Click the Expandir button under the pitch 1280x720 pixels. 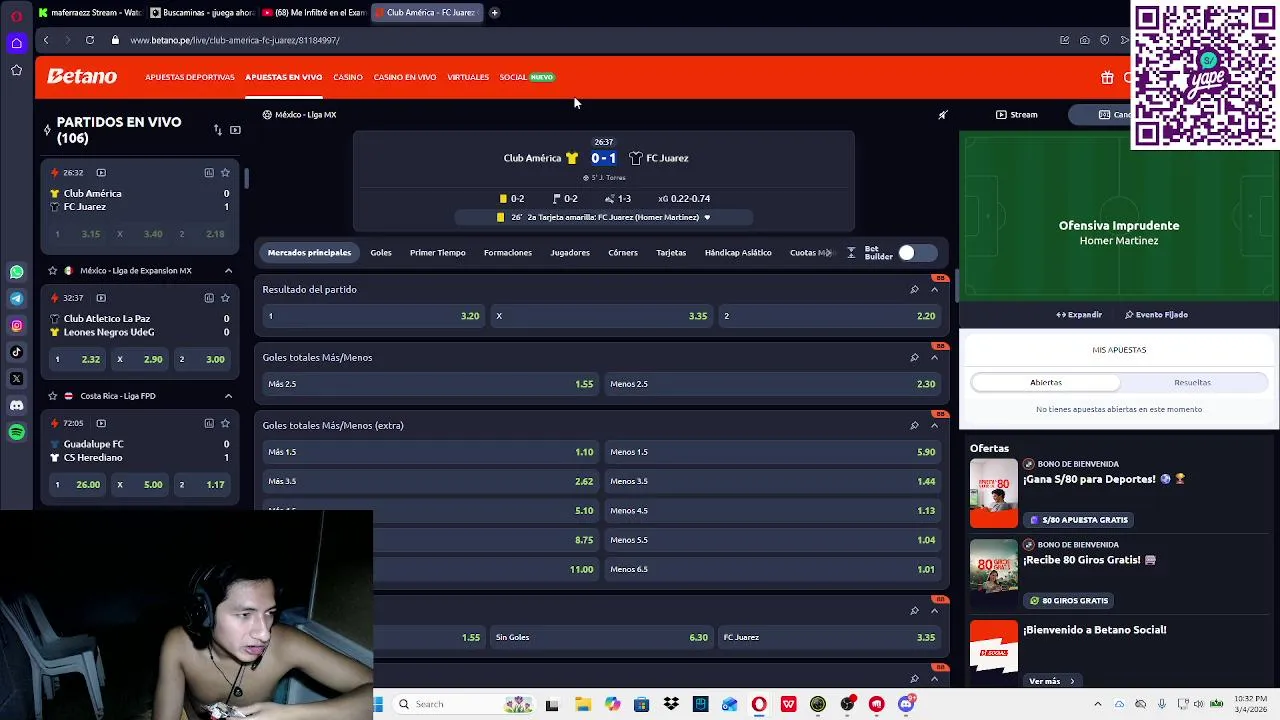1079,315
